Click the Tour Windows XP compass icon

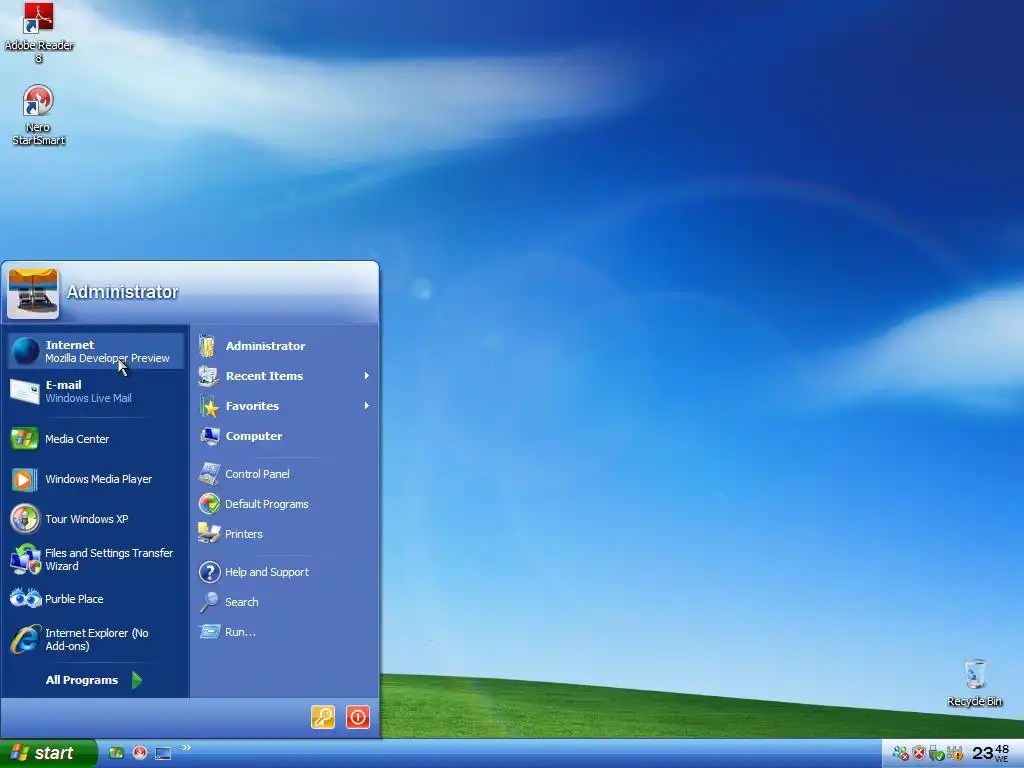[25, 519]
